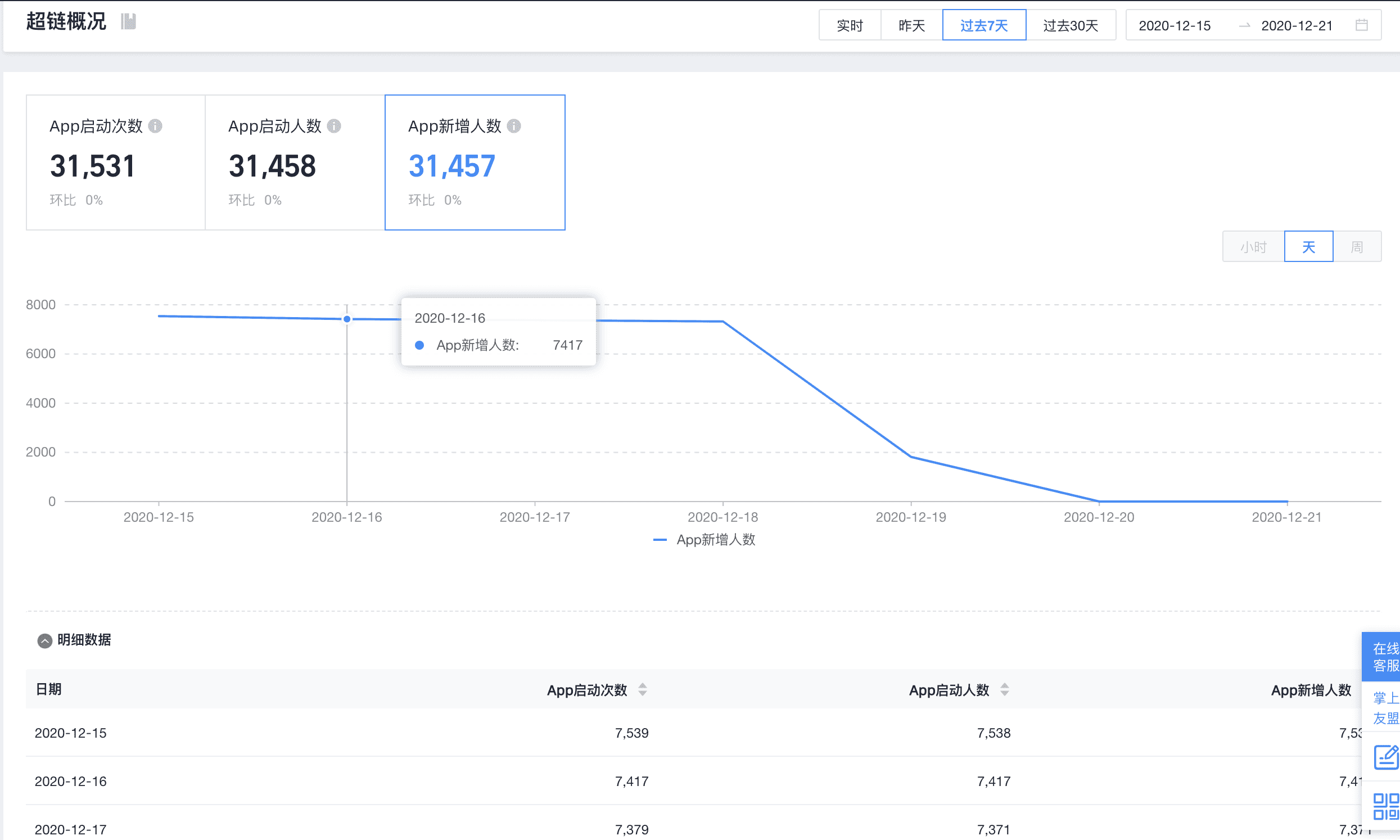
Task: Select 过去7天 time range
Action: [984, 25]
